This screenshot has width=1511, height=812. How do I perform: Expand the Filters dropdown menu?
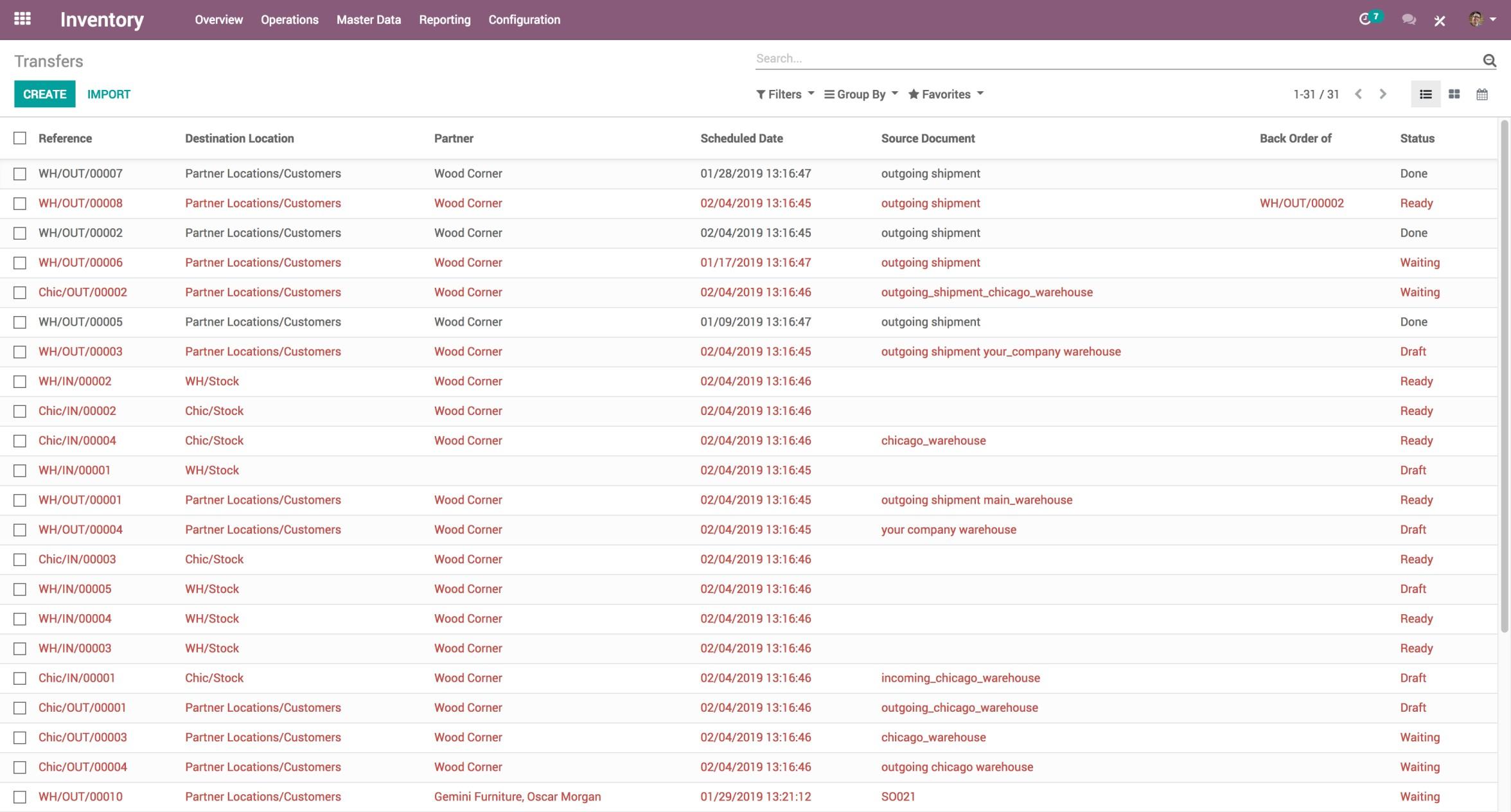[x=785, y=94]
